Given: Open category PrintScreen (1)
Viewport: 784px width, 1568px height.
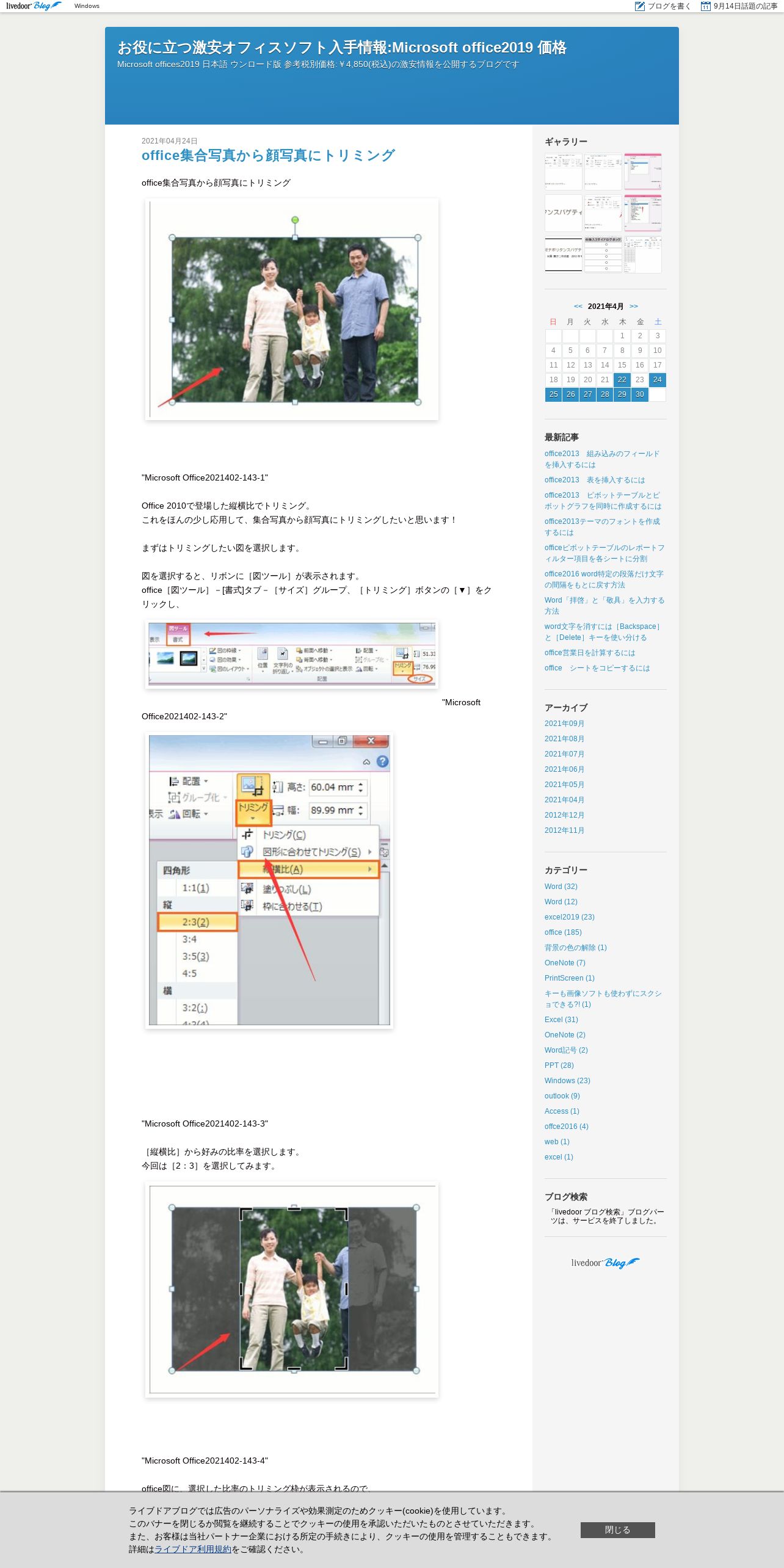Looking at the screenshot, I should (570, 978).
